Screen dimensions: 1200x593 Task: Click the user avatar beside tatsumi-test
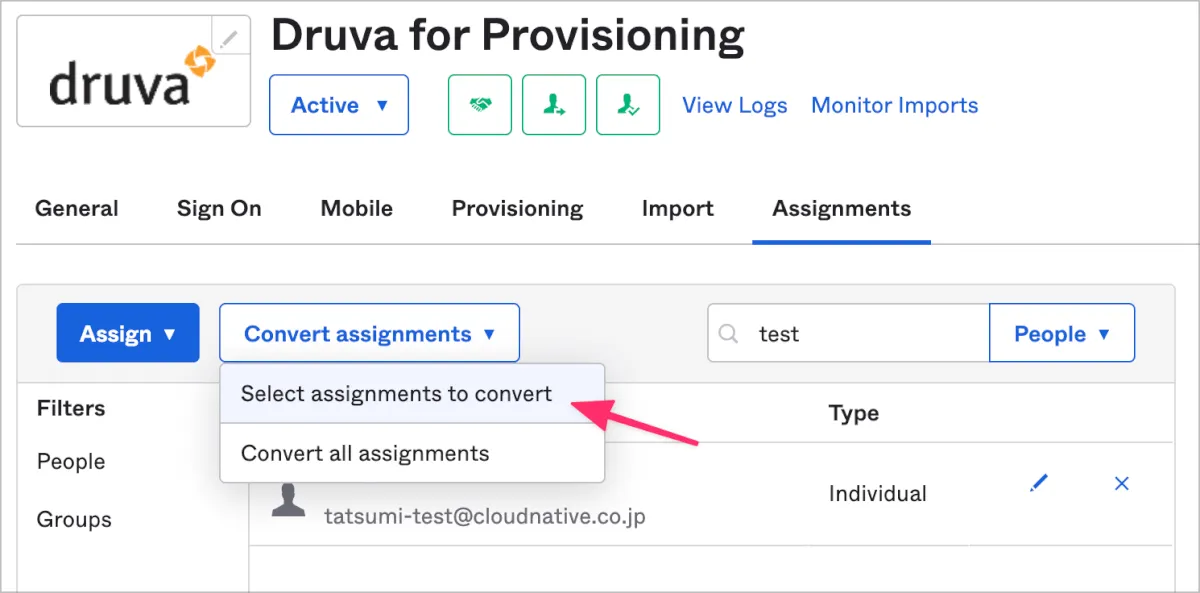coord(289,499)
